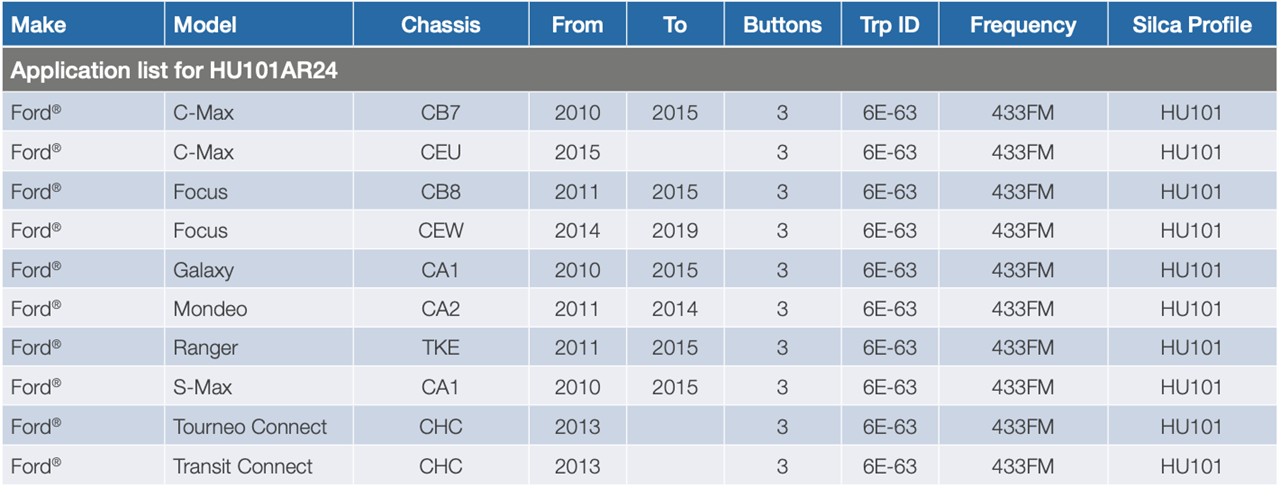Click the Mondeo model cell
This screenshot has width=1280, height=487.
tap(259, 309)
